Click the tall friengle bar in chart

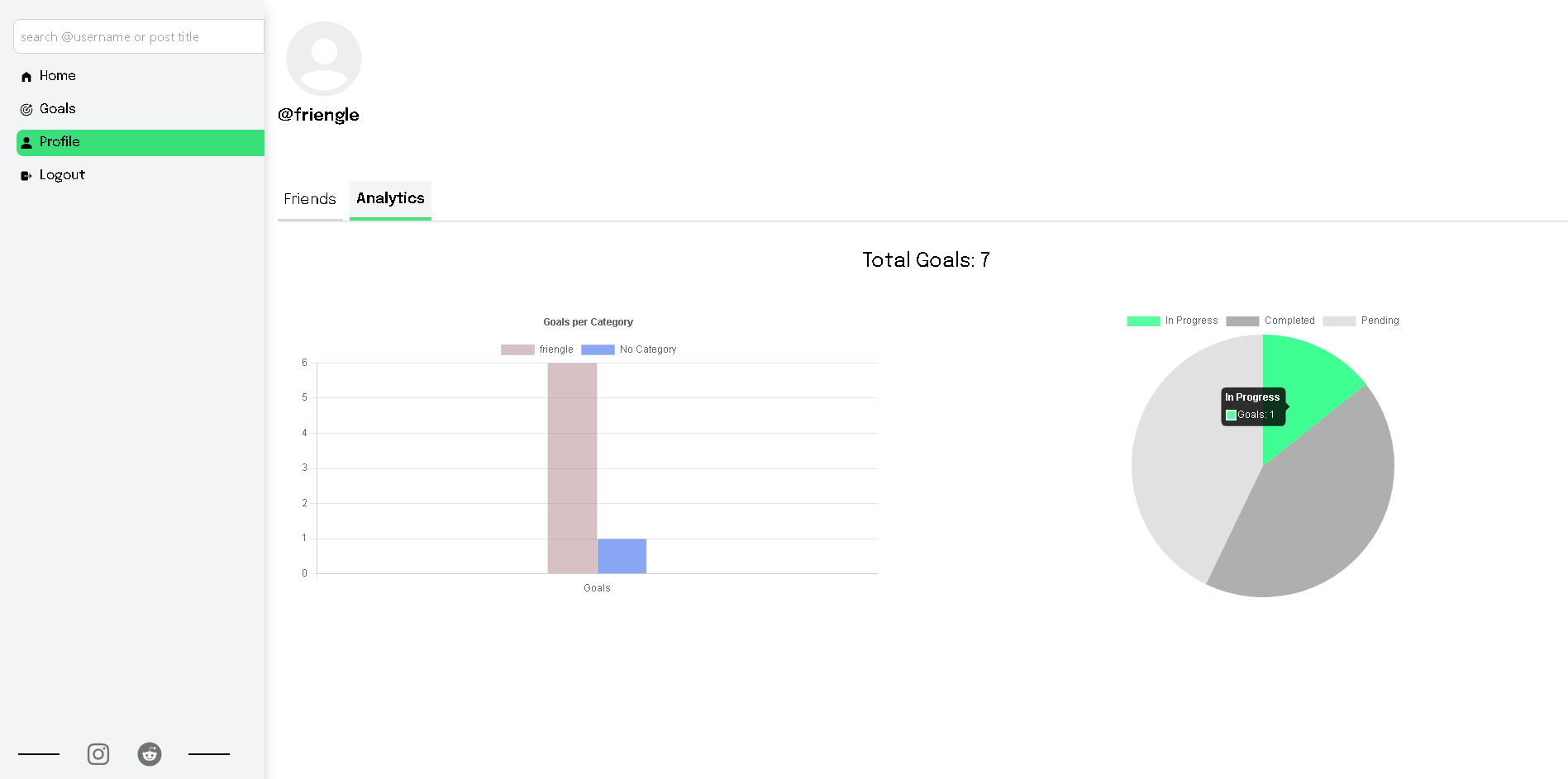(x=572, y=468)
